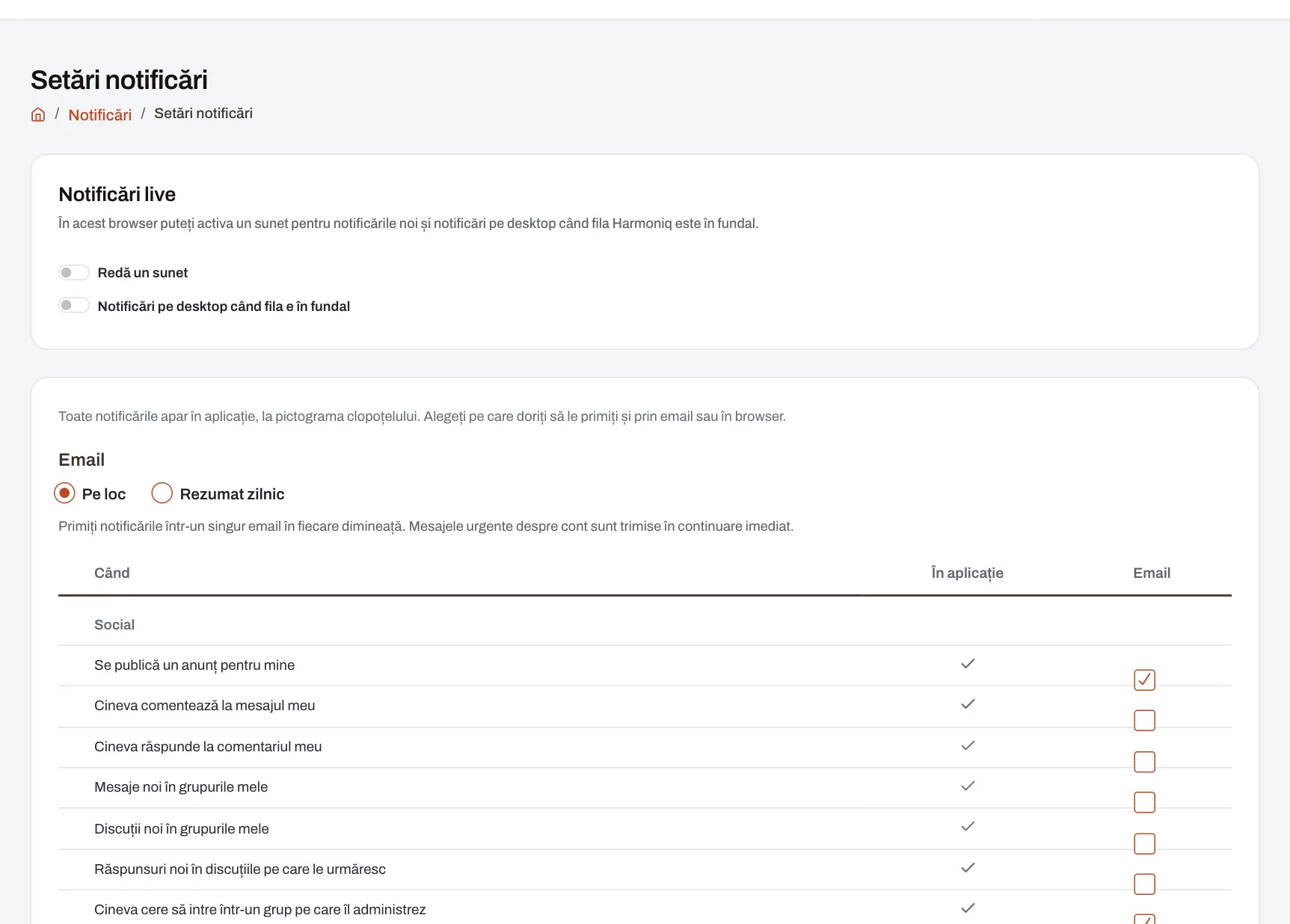The image size is (1290, 924).
Task: Check email for Cineva comentează la mesajul meu
Action: 1144,721
